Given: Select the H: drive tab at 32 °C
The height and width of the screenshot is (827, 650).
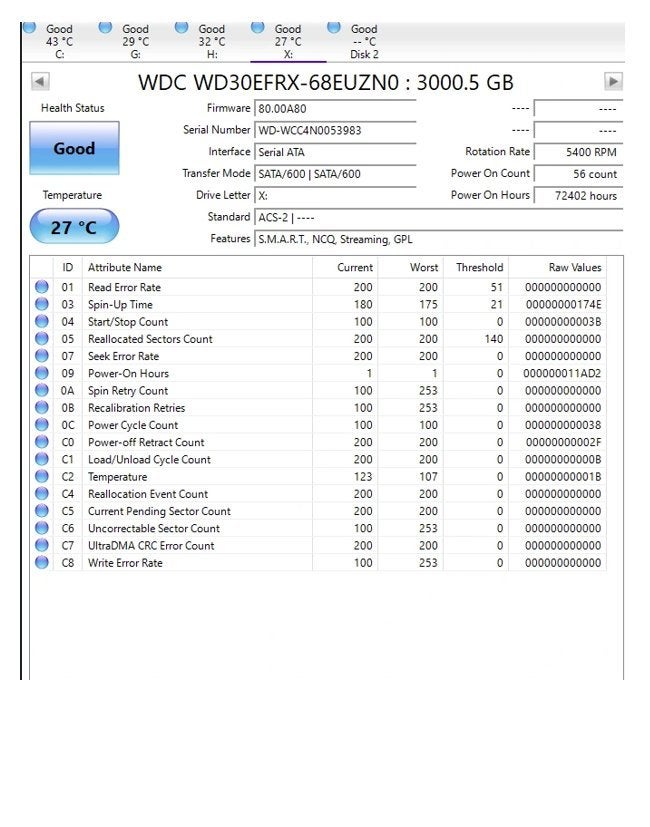Looking at the screenshot, I should point(212,42).
